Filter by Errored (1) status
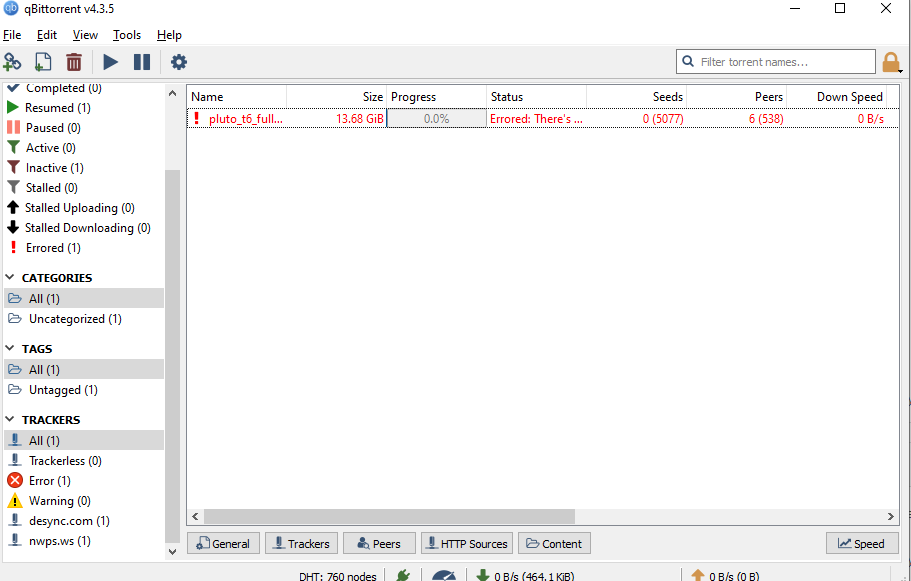The image size is (911, 581). tap(44, 248)
